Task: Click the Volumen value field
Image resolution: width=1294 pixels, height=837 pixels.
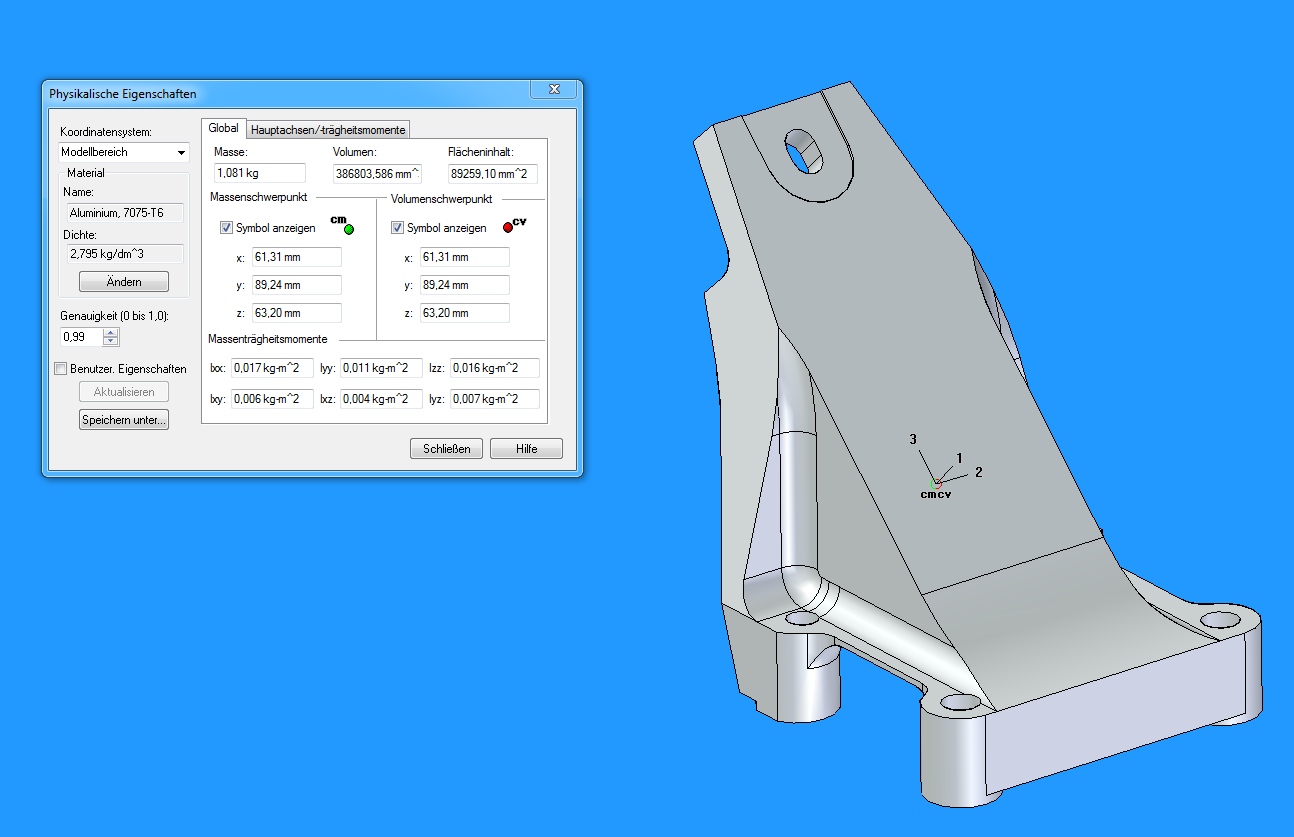Action: (376, 173)
